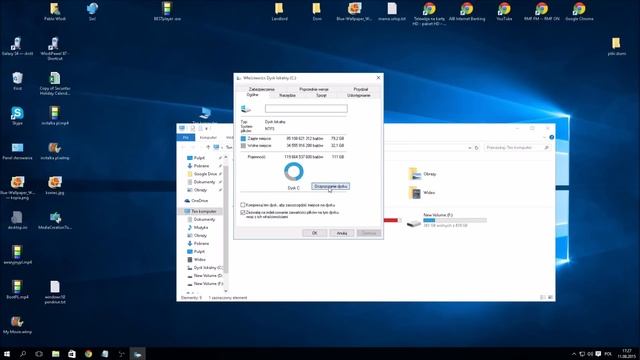This screenshot has width=640, height=360.
Task: Click the up-arrow navigation button in Explorer
Action: coord(208,147)
